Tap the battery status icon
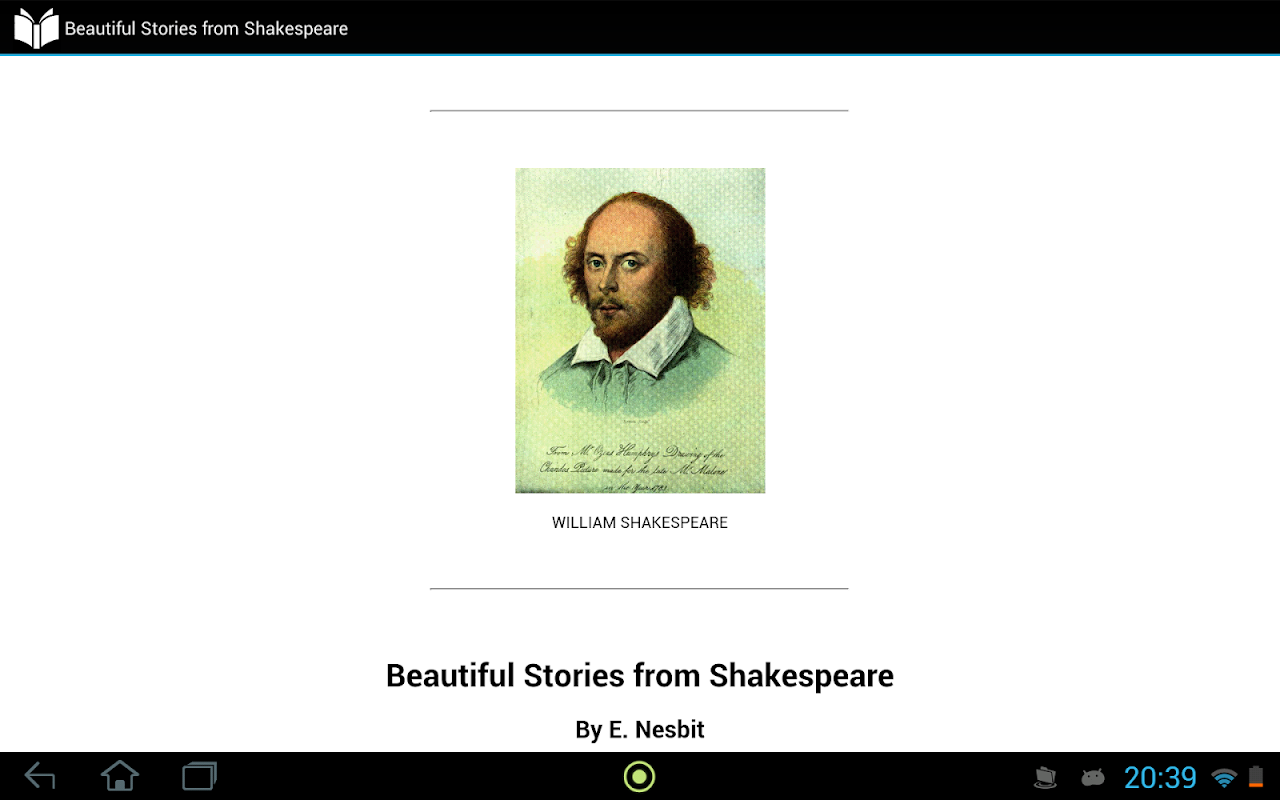The image size is (1280, 800). point(1256,777)
